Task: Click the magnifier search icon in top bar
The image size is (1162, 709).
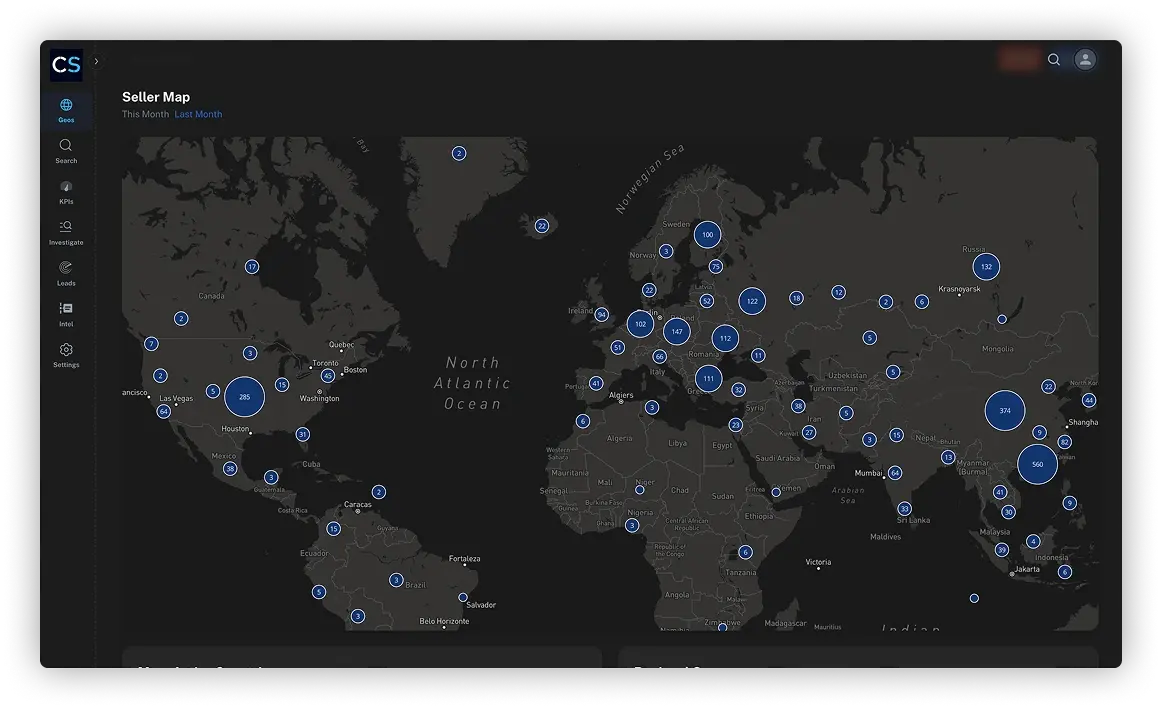Action: [1054, 59]
